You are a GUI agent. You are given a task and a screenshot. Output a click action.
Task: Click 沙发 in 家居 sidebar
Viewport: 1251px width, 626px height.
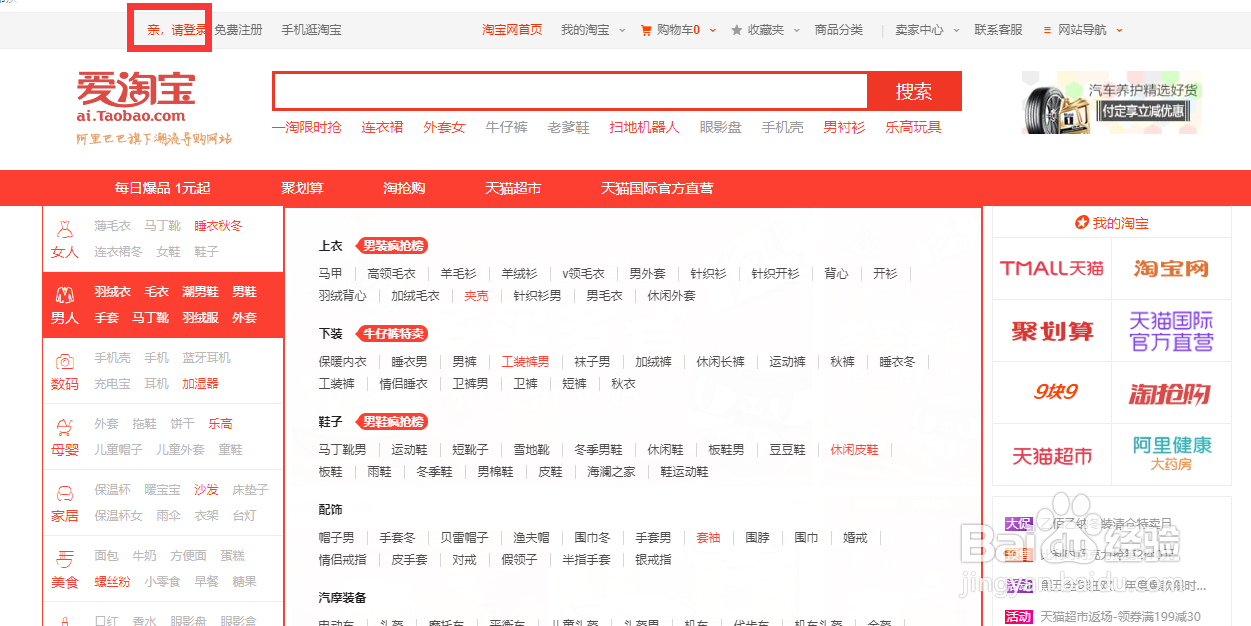pos(206,490)
